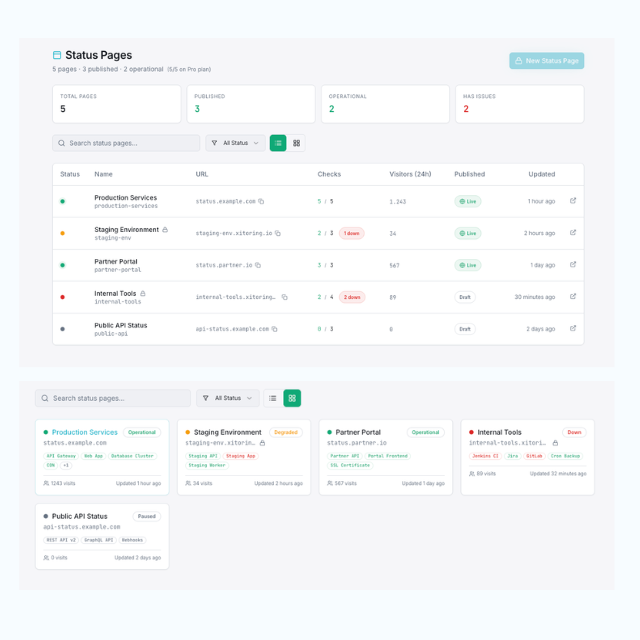
Task: Copy the staging-env.xitoring.io URL
Action: (278, 233)
